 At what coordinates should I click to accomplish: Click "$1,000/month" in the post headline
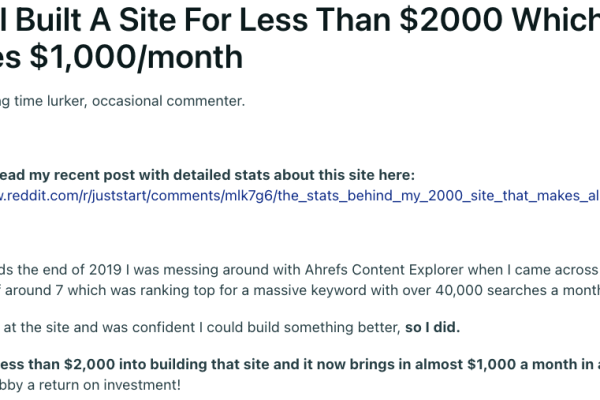136,57
